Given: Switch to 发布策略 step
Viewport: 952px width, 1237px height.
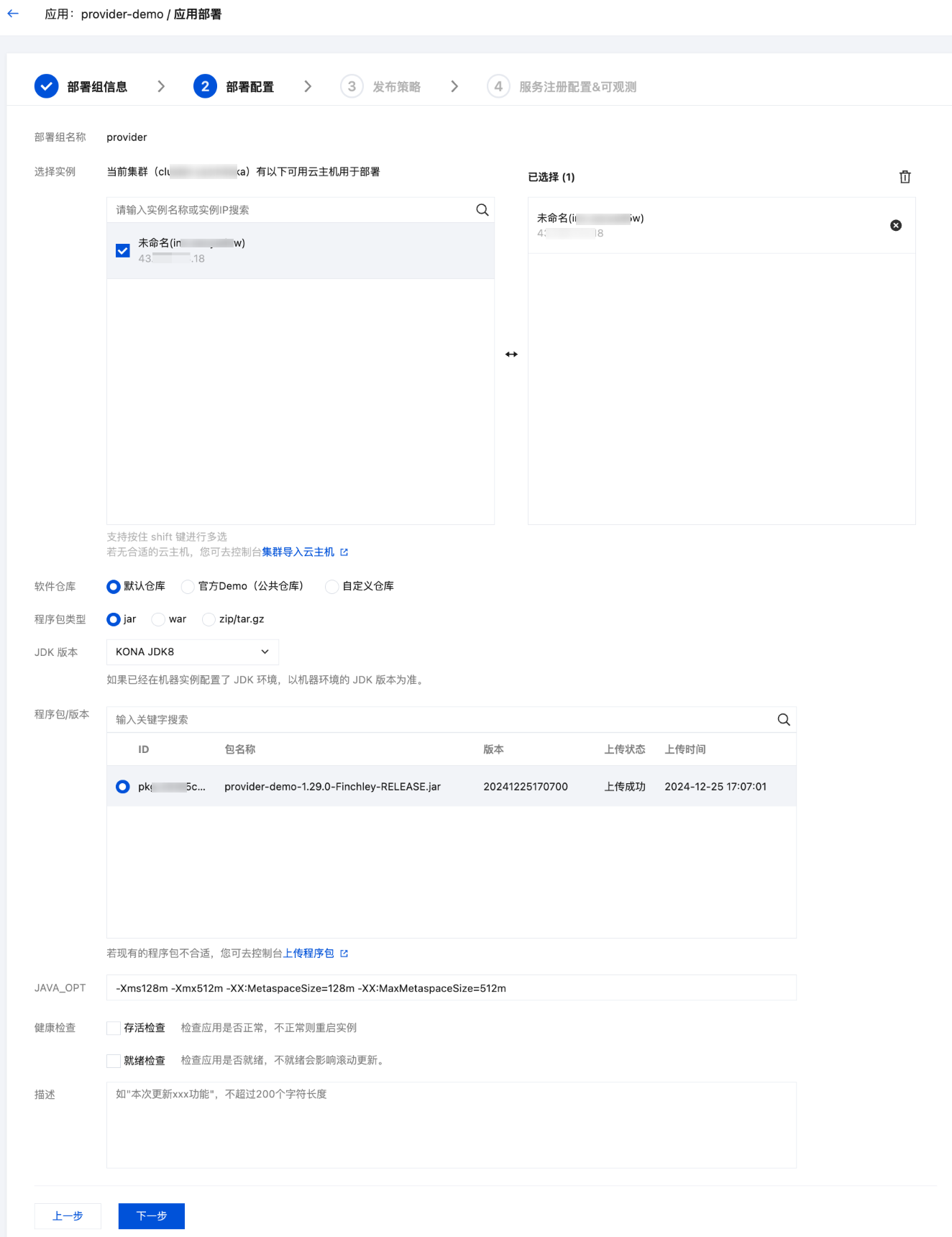Looking at the screenshot, I should (397, 87).
